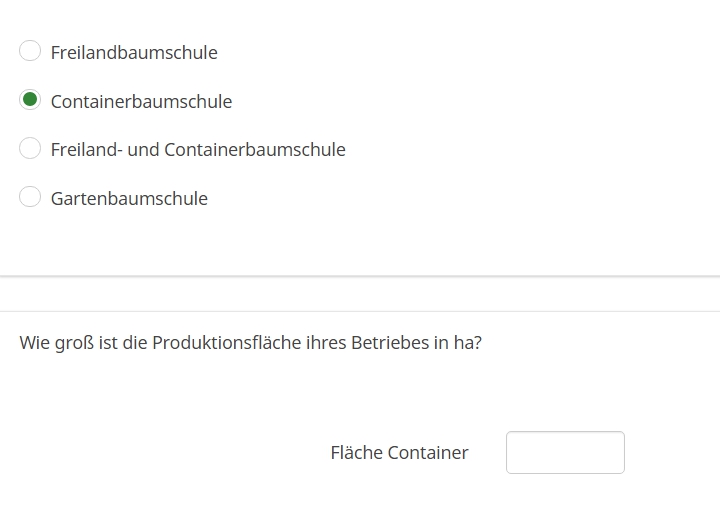Viewport: 720px width, 507px height.
Task: Select the Freilandbaumschule radio button
Action: (x=30, y=51)
